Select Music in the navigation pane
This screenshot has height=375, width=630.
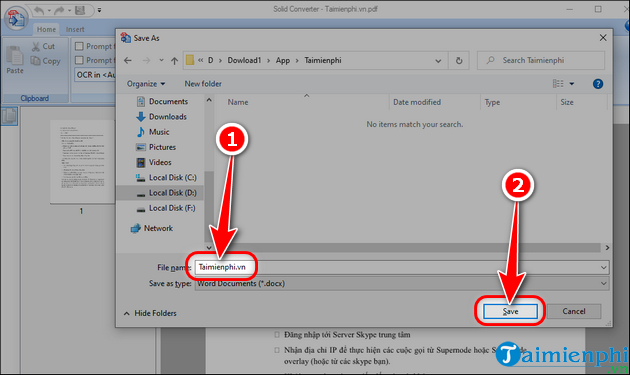tap(153, 132)
